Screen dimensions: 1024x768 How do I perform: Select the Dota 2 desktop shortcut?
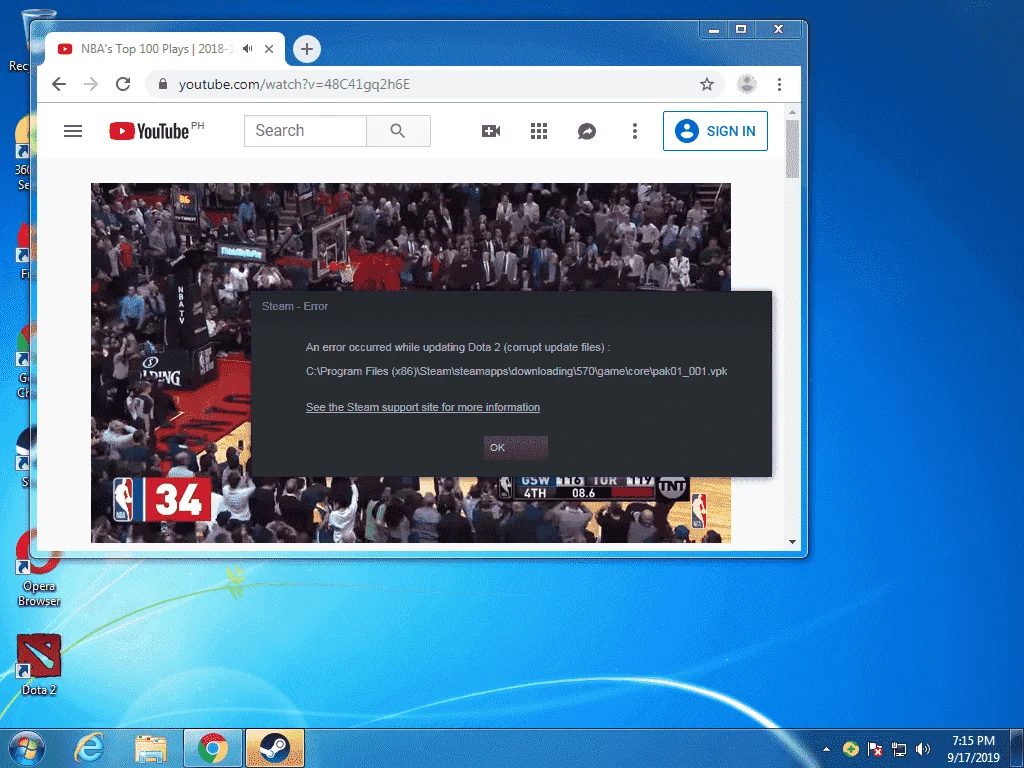pyautogui.click(x=39, y=665)
